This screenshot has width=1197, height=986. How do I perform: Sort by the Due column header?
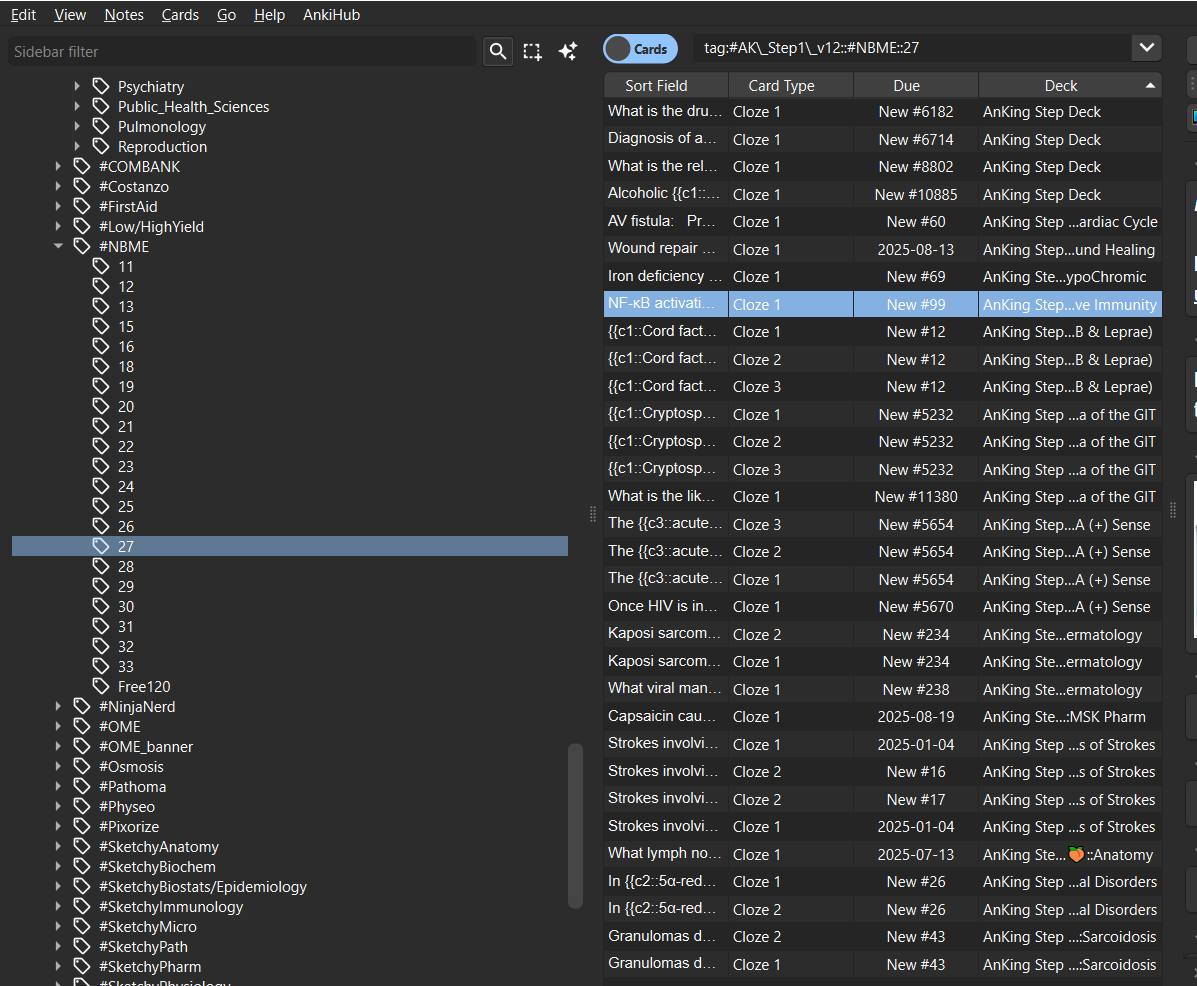click(906, 85)
